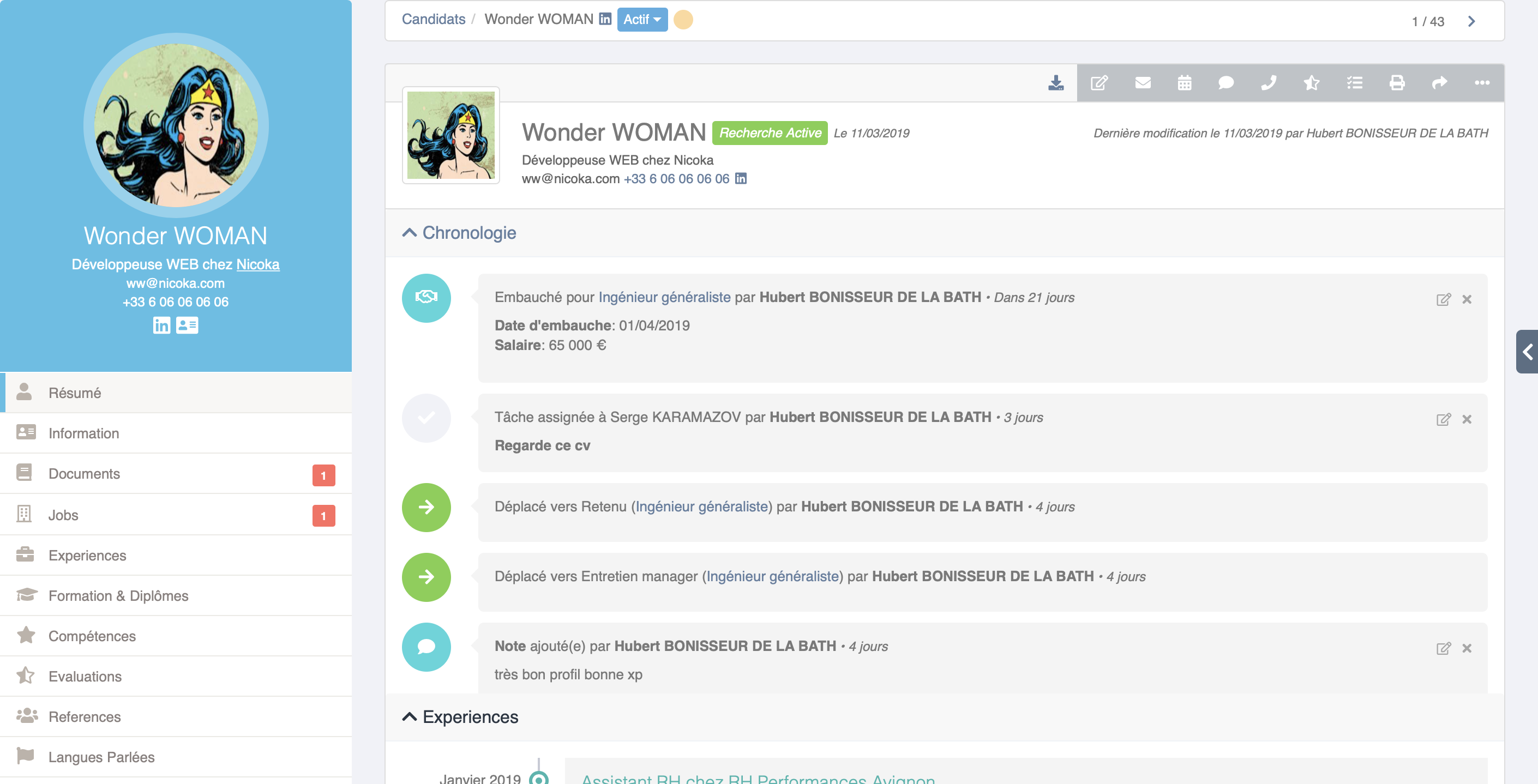The width and height of the screenshot is (1538, 784).
Task: Click the edit candidate pencil icon in toolbar
Action: tap(1099, 83)
